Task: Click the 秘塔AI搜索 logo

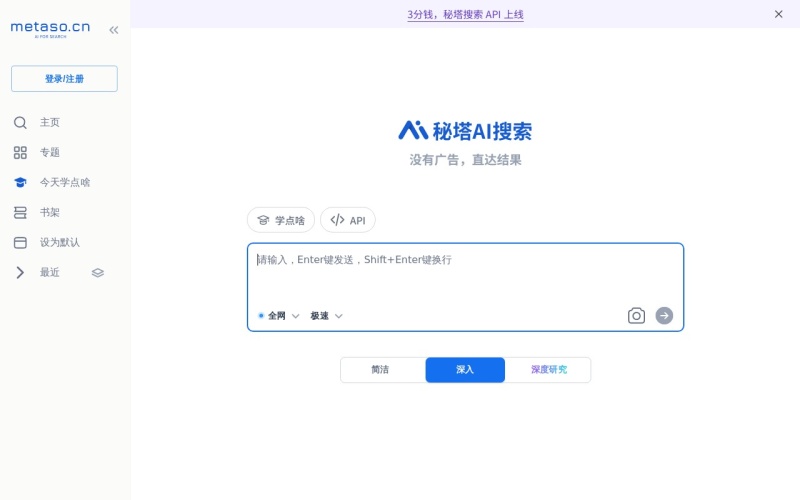Action: pos(465,131)
